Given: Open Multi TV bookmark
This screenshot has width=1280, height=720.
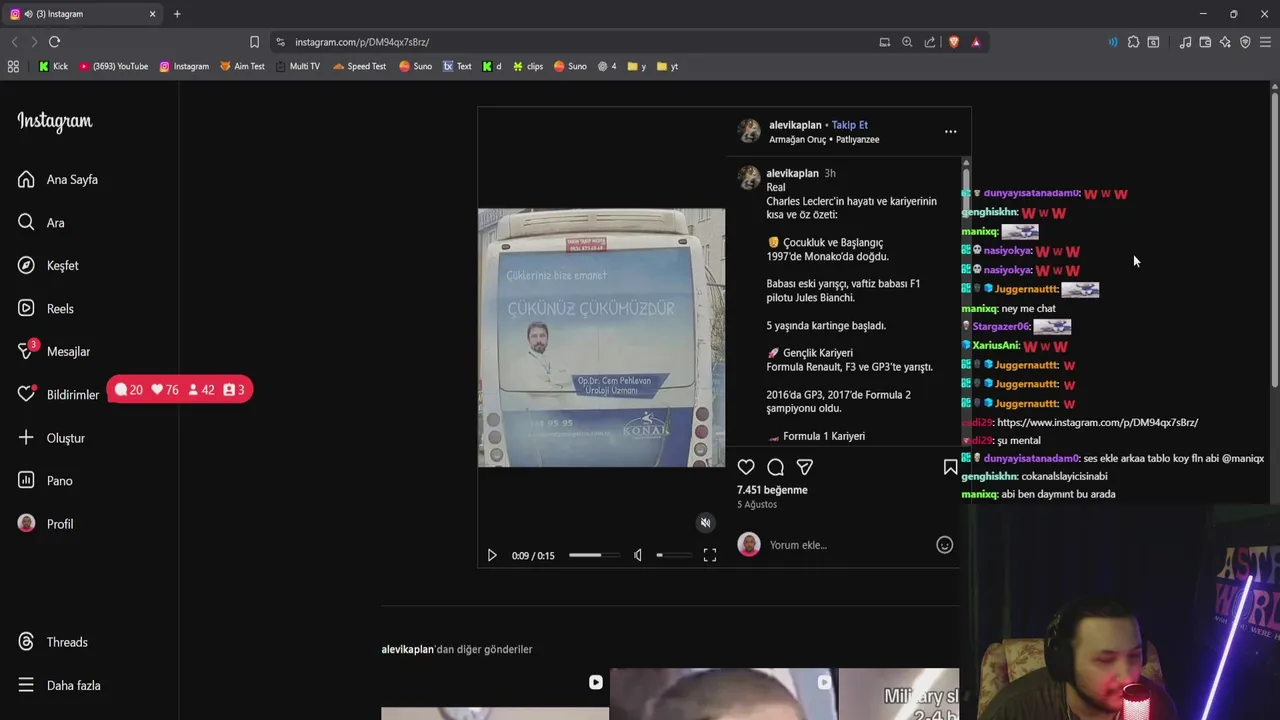Looking at the screenshot, I should point(298,67).
